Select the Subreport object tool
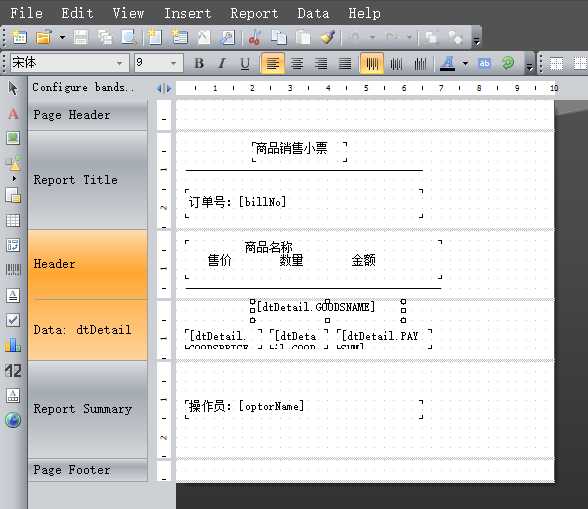Image resolution: width=588 pixels, height=509 pixels. click(13, 195)
